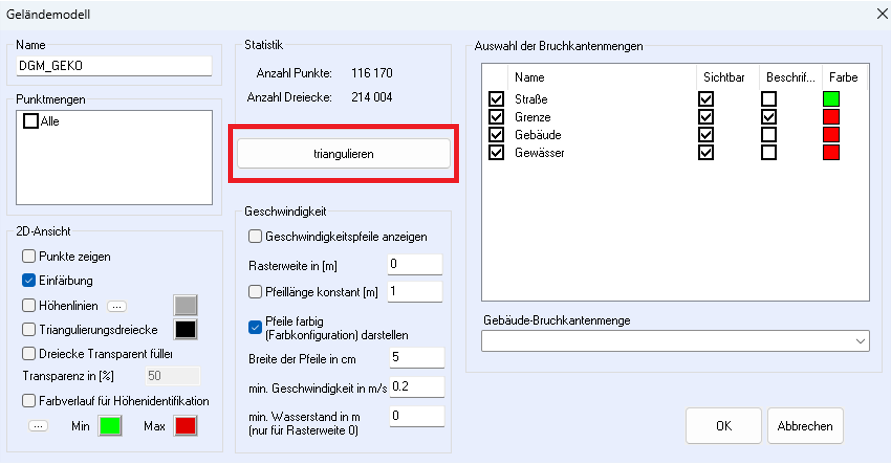Viewport: 891px width, 463px height.
Task: Uncheck Beschriftung for Grenze row
Action: [x=768, y=117]
